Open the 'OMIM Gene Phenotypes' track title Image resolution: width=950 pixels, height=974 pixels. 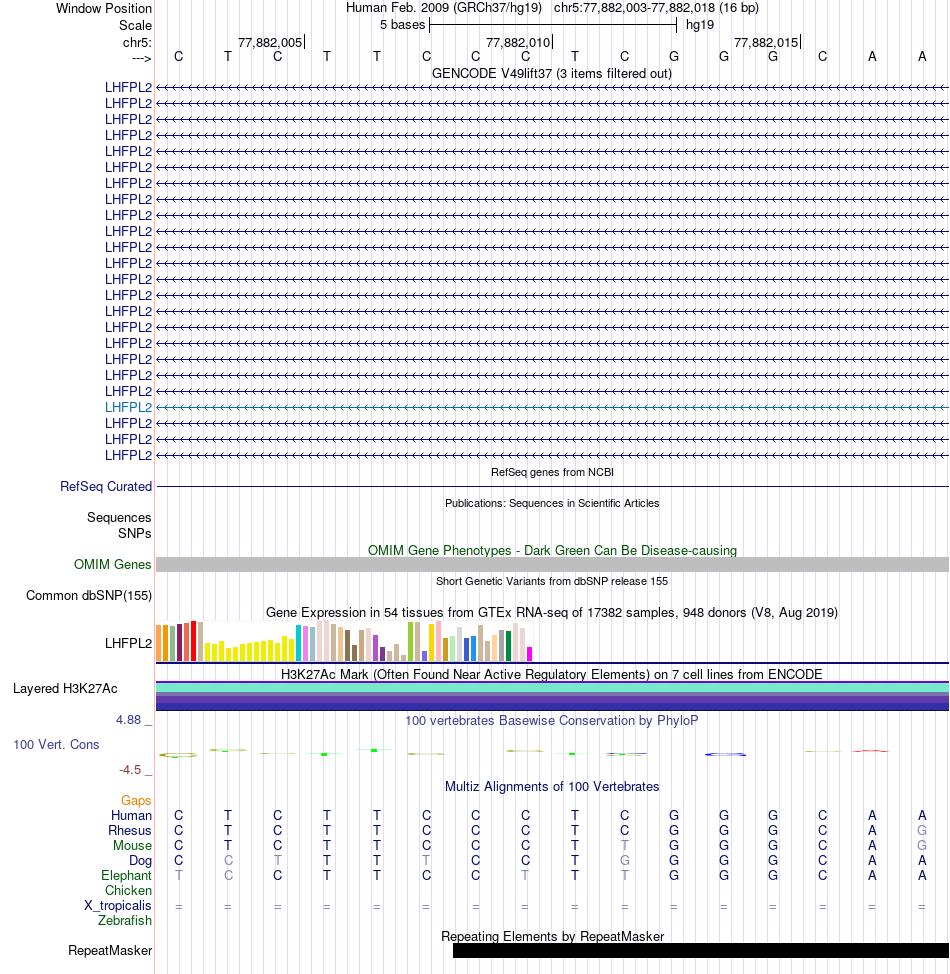552,550
